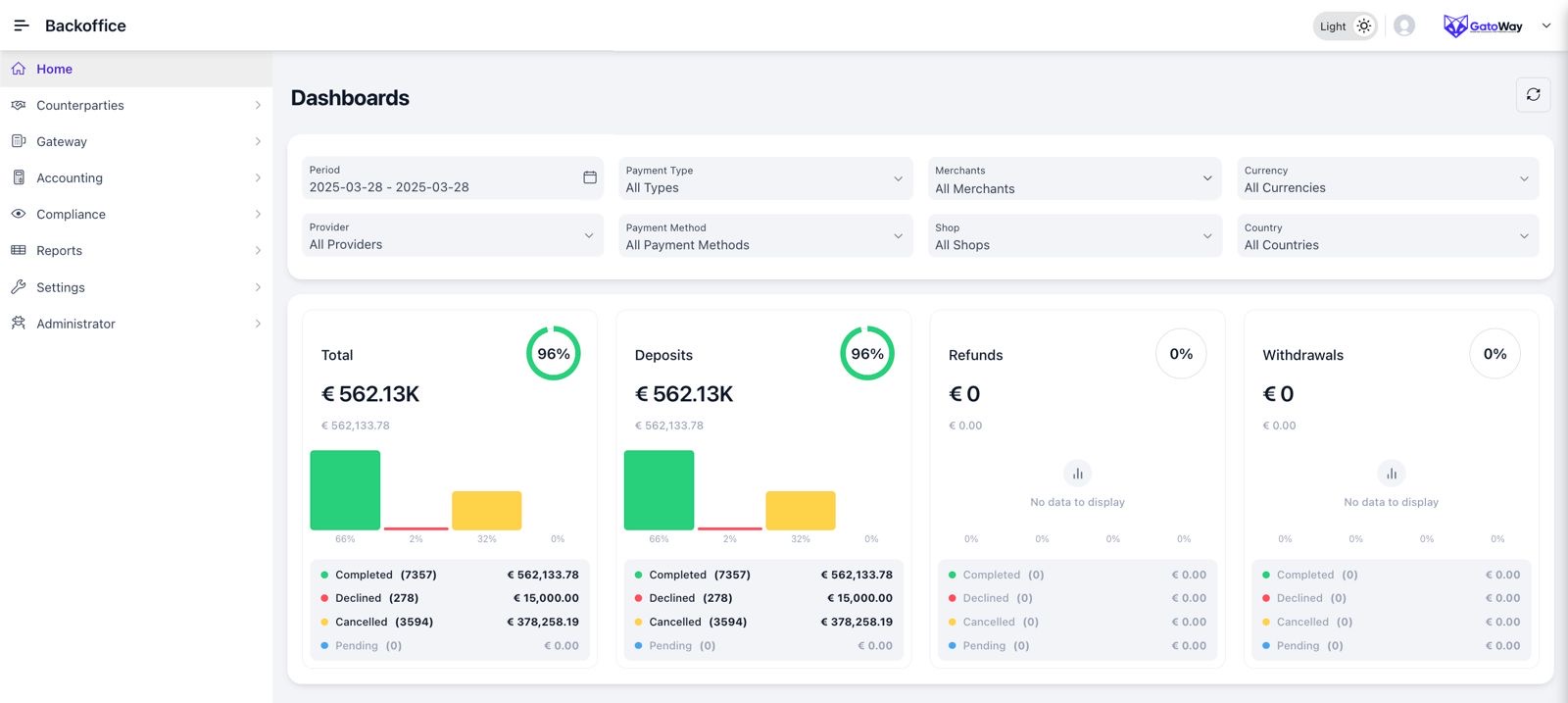Click the Declined (278) entry in Total card
Image resolution: width=1568 pixels, height=703 pixels.
tap(376, 598)
